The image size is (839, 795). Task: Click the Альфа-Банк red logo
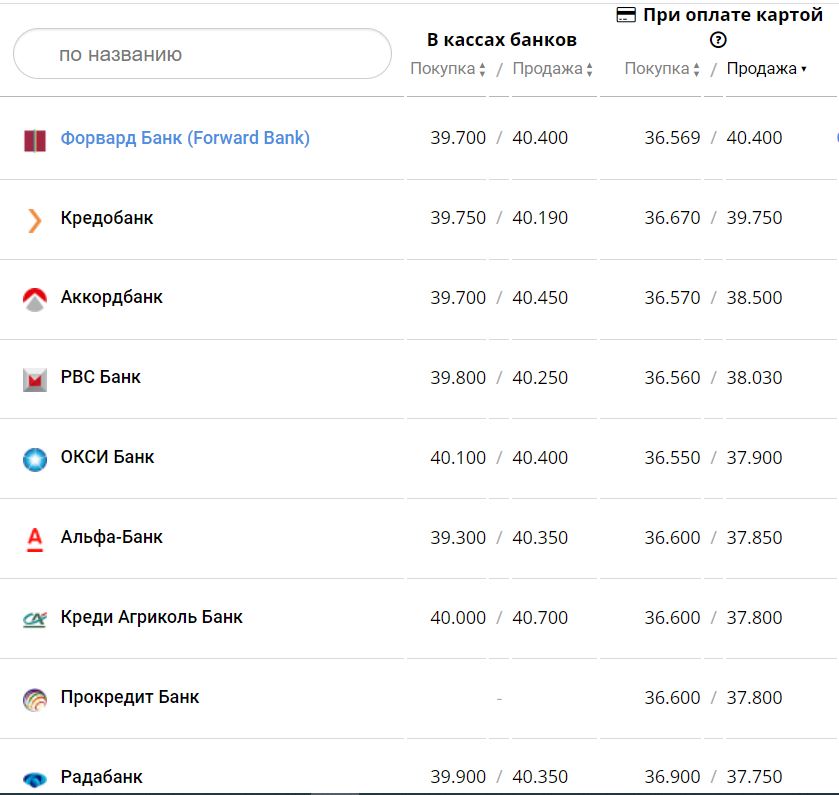tap(35, 539)
